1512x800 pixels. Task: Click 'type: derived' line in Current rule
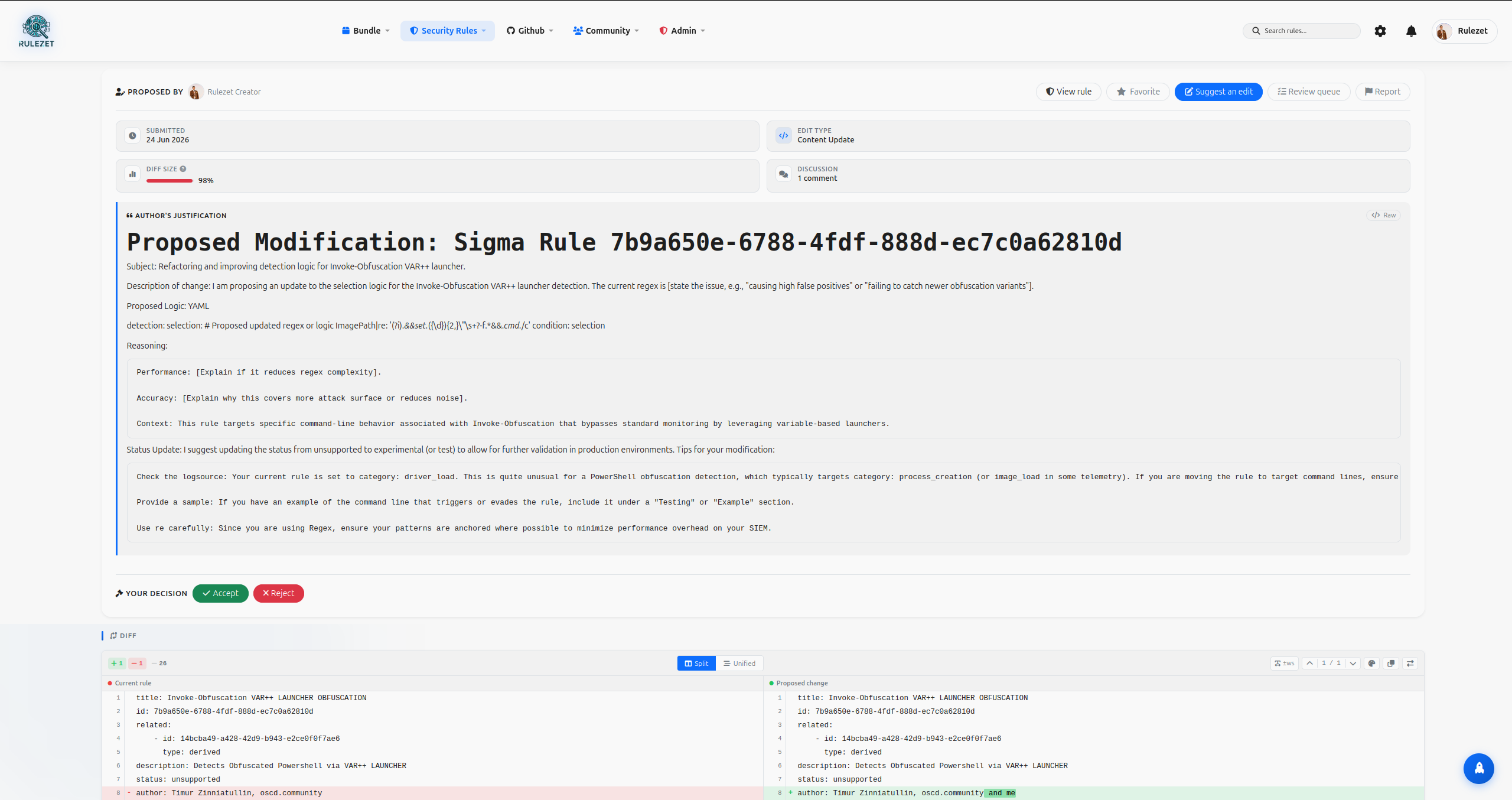tap(433, 752)
